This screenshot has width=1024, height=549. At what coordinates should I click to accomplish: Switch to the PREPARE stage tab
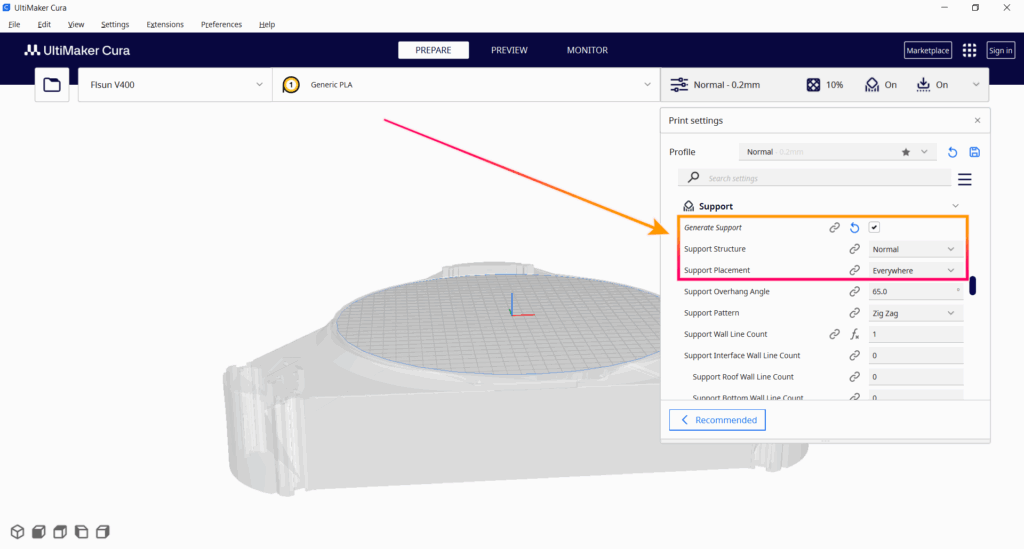434,50
